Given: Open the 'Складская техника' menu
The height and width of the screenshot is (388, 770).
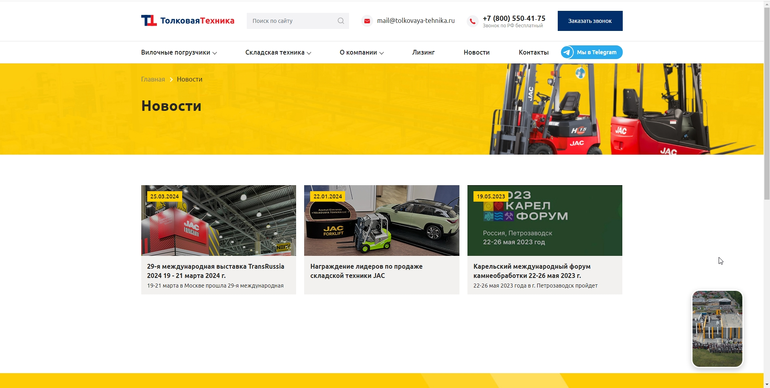Looking at the screenshot, I should pyautogui.click(x=275, y=52).
